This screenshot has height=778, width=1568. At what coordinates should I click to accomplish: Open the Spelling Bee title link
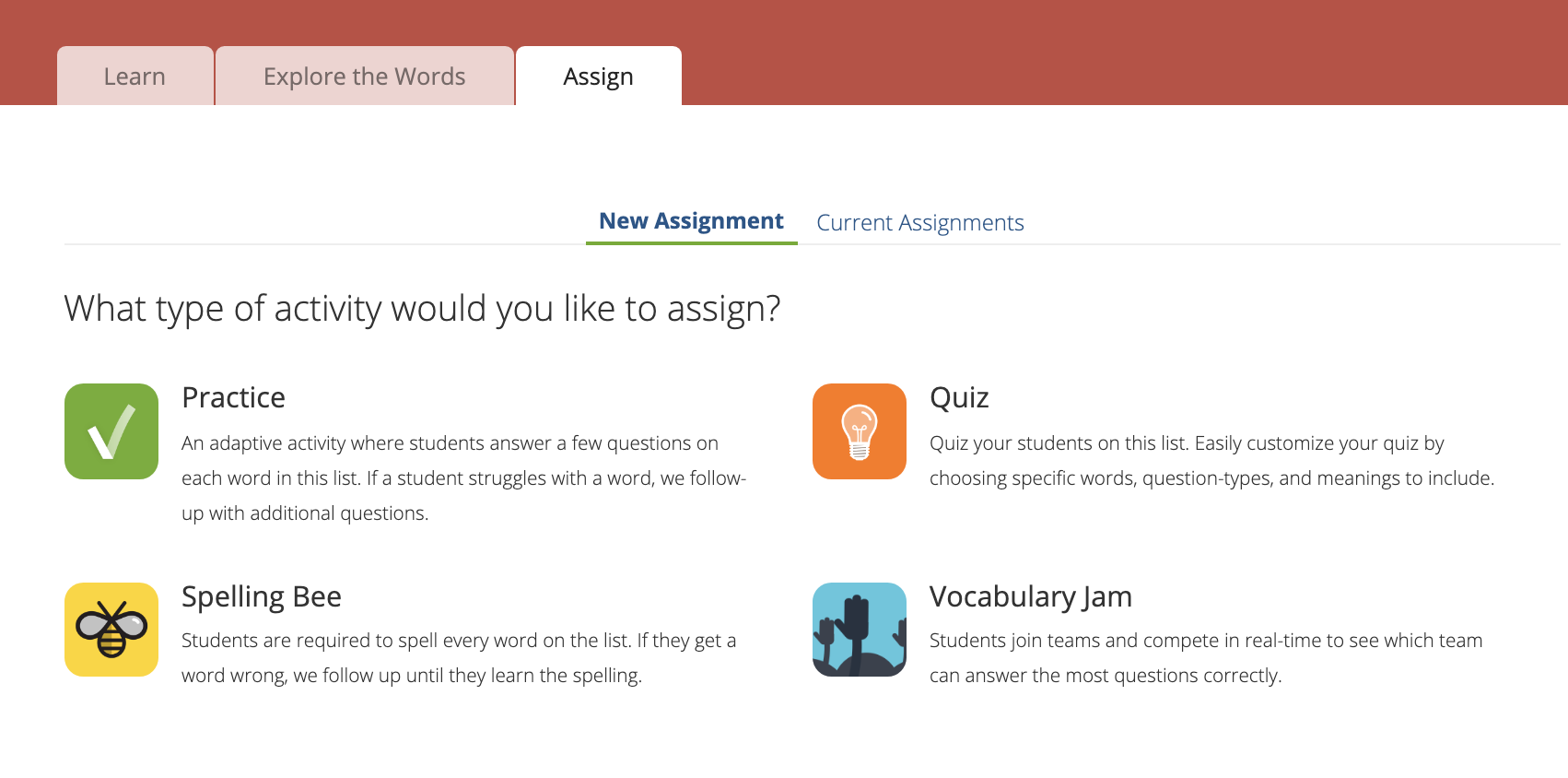262,596
